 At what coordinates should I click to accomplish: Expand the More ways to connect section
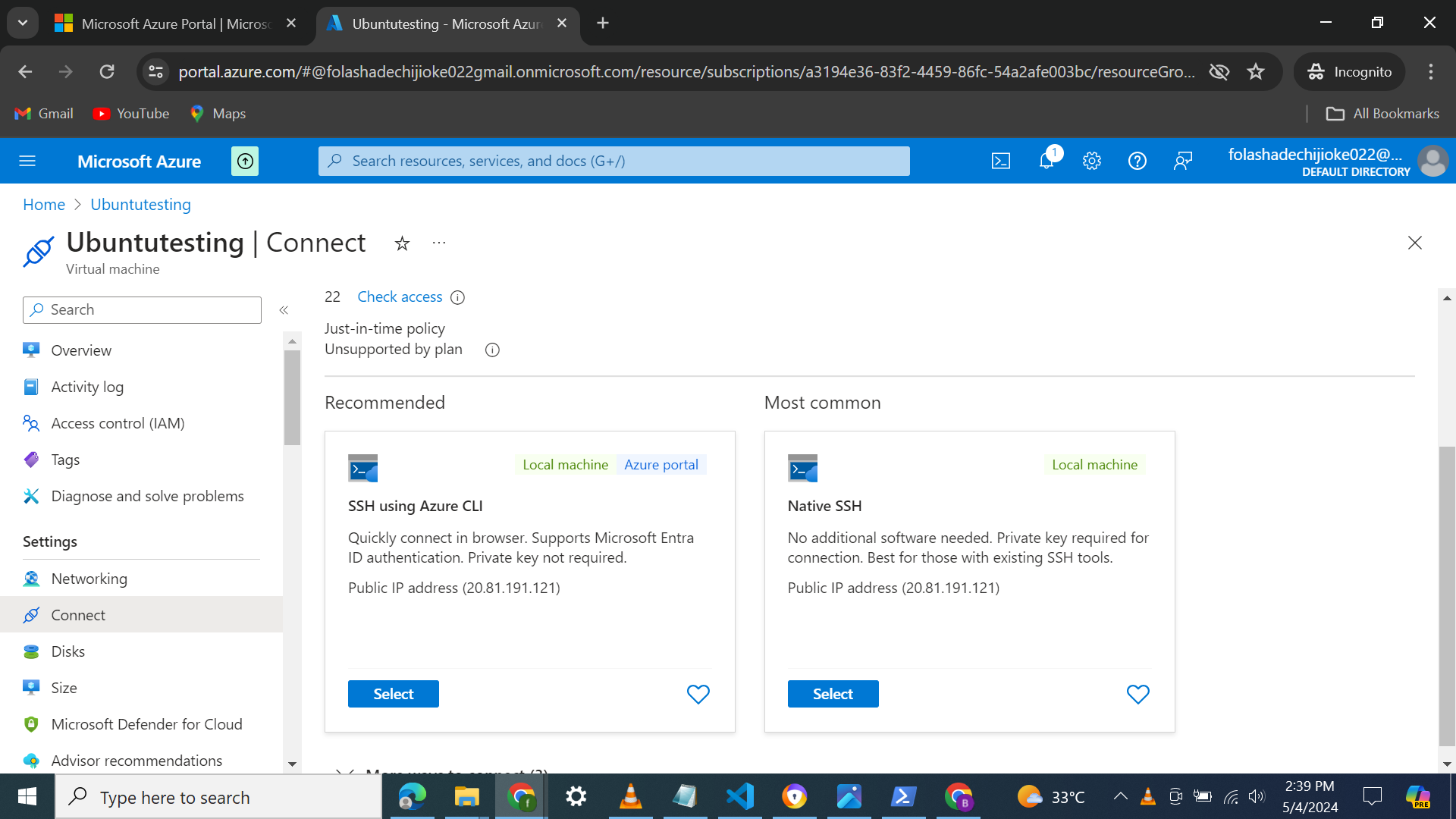[346, 770]
